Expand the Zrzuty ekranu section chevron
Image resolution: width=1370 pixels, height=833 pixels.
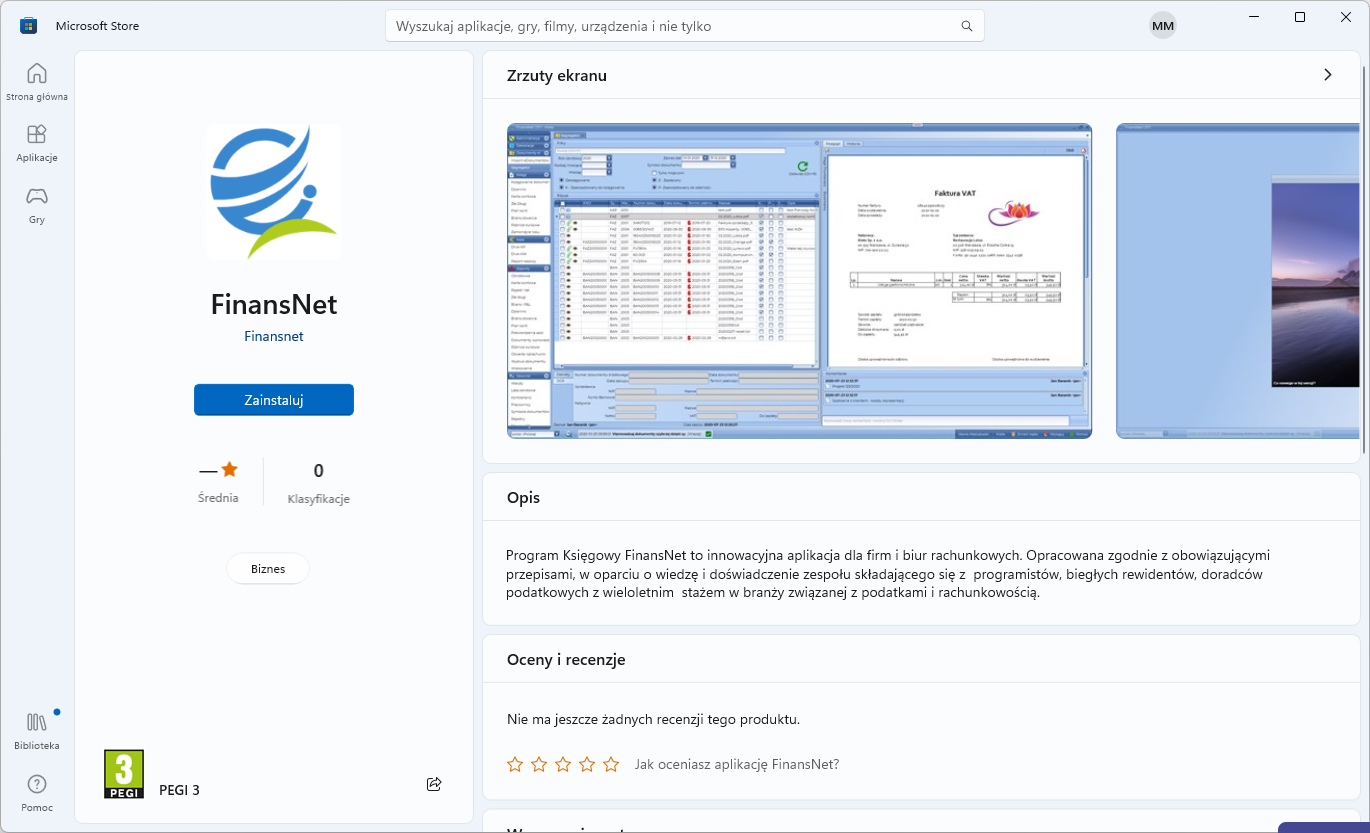point(1328,75)
